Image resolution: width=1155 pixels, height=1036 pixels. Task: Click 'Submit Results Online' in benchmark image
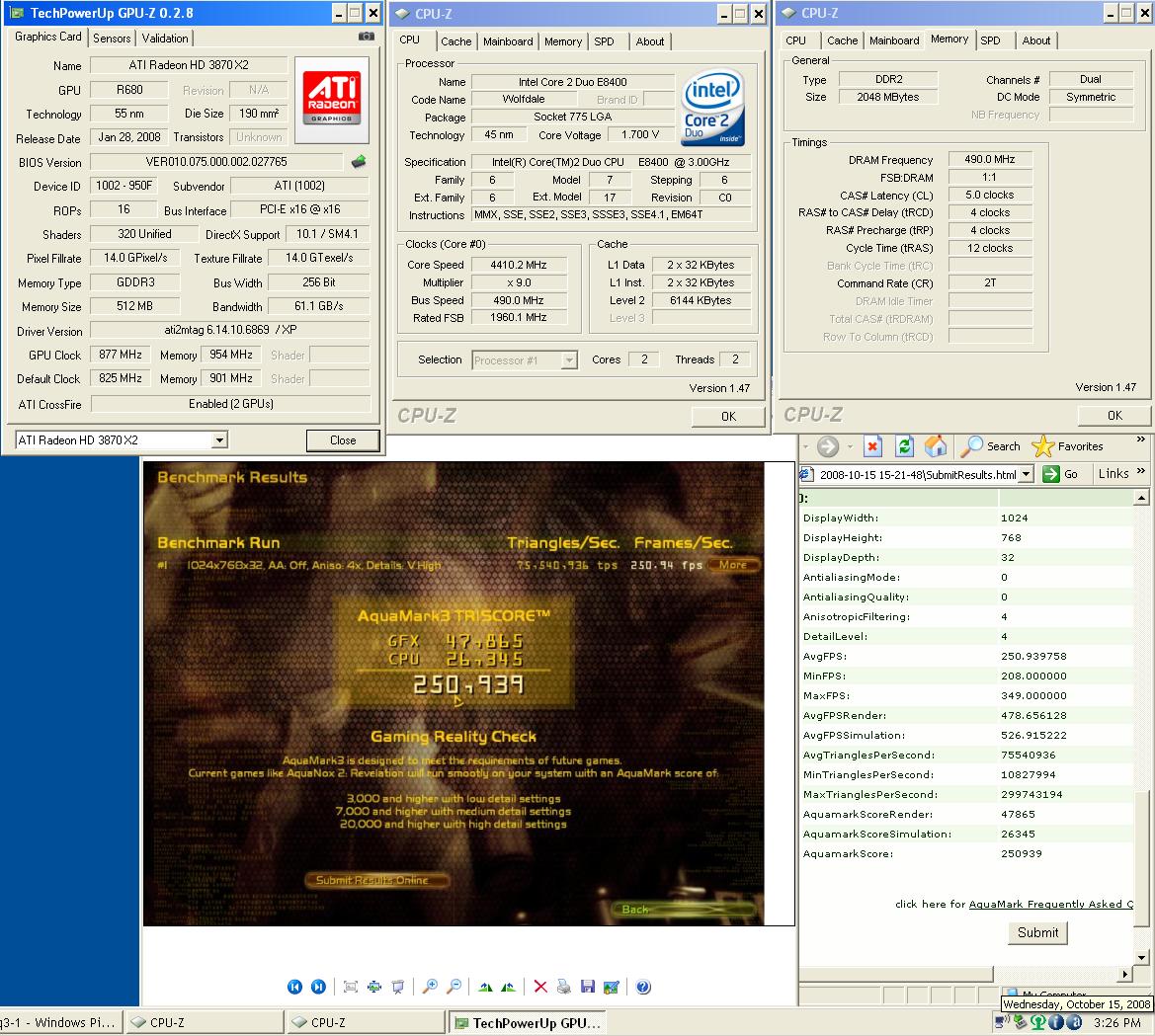[377, 880]
